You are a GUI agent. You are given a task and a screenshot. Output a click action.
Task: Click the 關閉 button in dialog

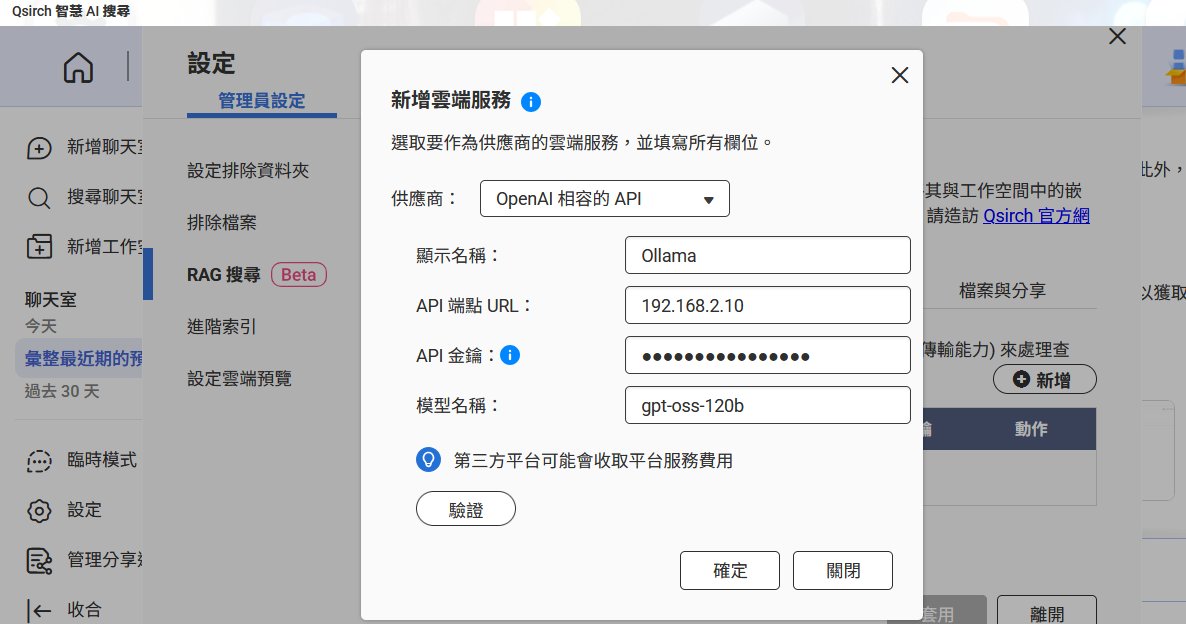pyautogui.click(x=842, y=570)
